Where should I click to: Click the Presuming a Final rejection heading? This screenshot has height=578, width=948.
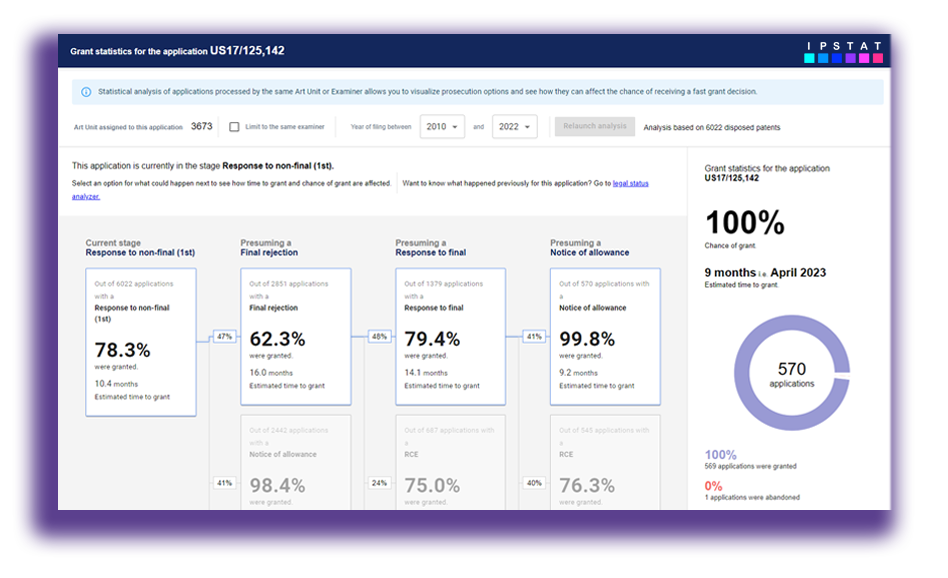(269, 247)
